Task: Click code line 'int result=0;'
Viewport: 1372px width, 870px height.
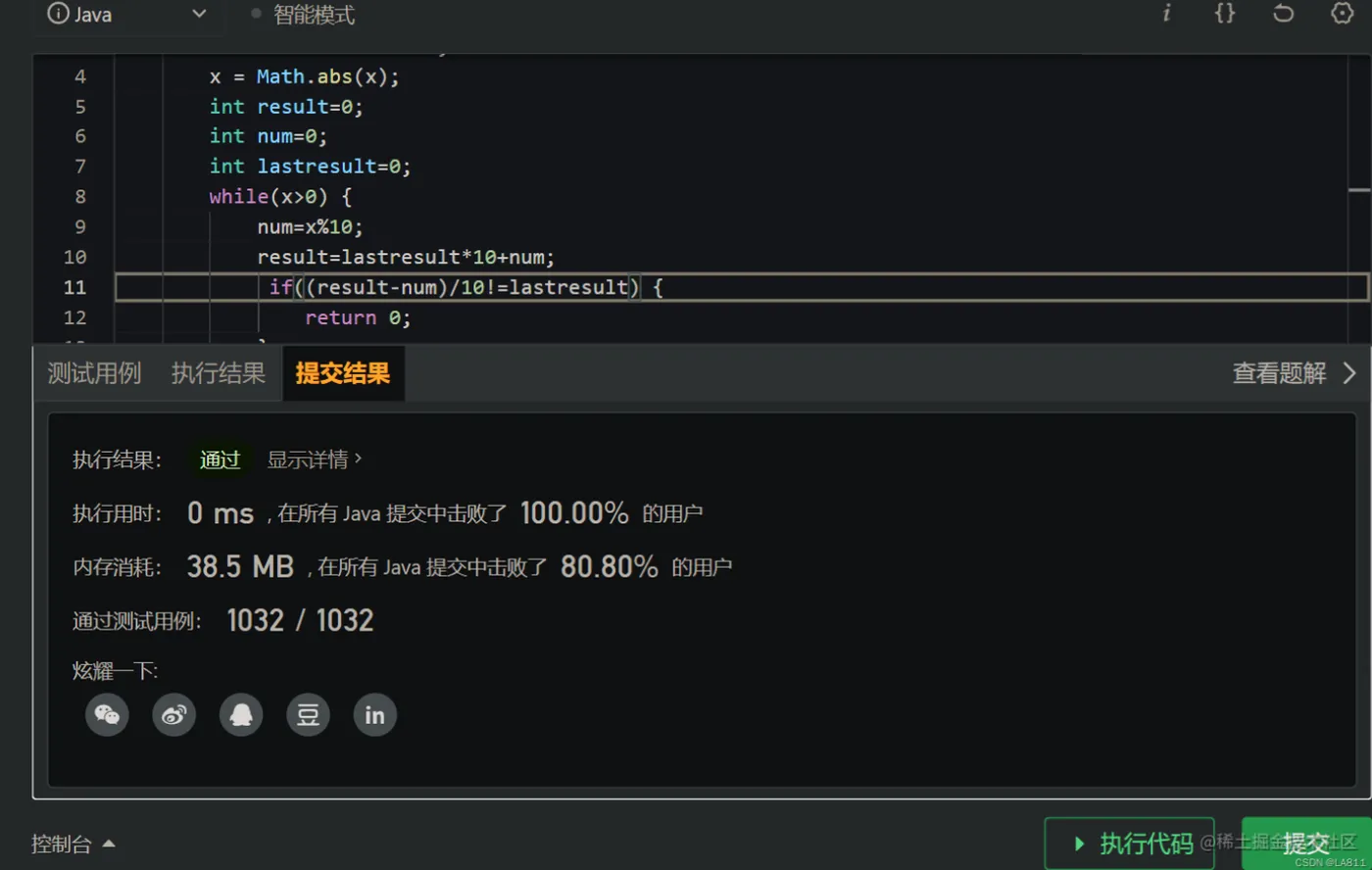Action: tap(286, 107)
